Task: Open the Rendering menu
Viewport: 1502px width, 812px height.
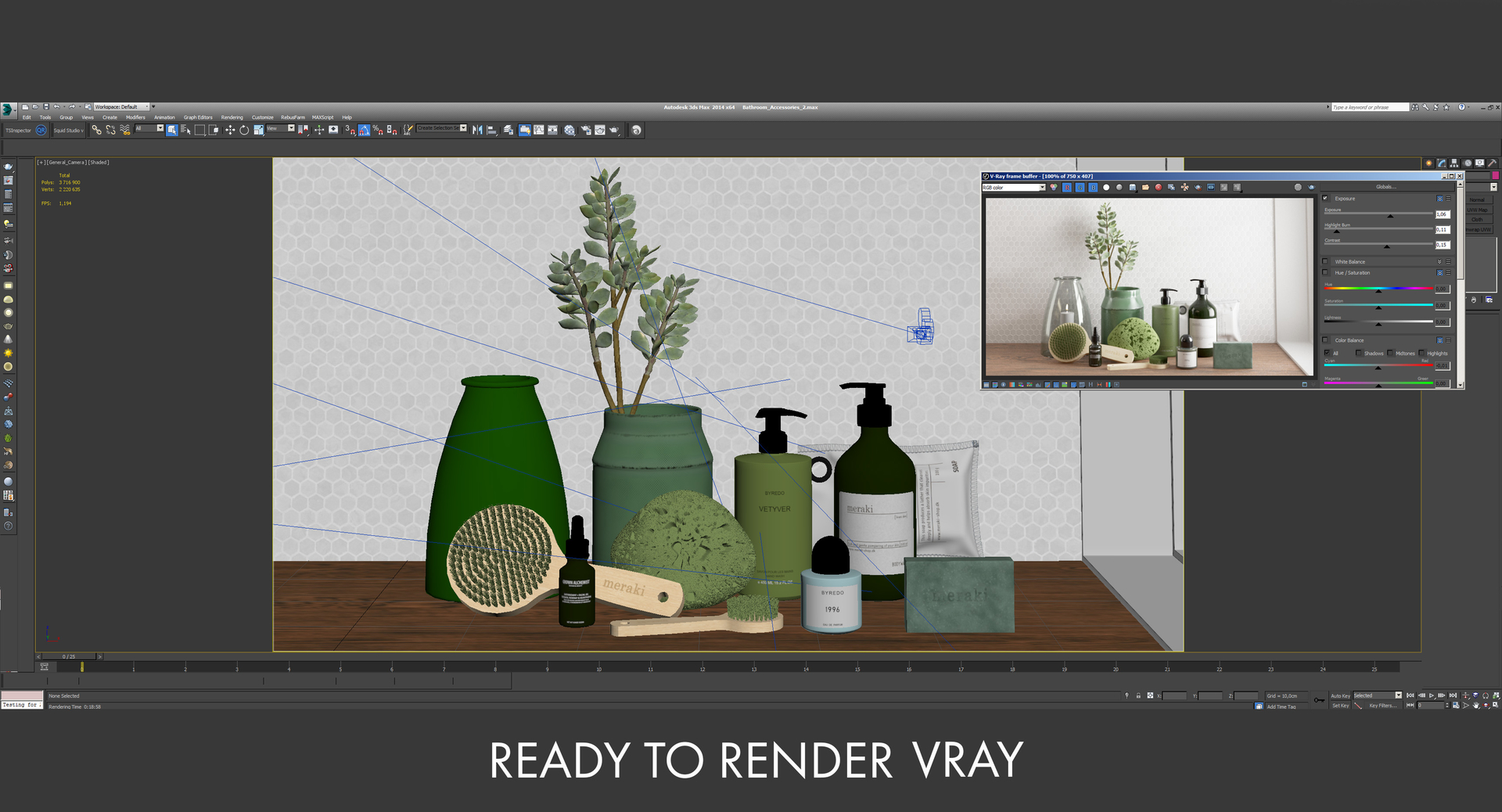Action: (232, 117)
